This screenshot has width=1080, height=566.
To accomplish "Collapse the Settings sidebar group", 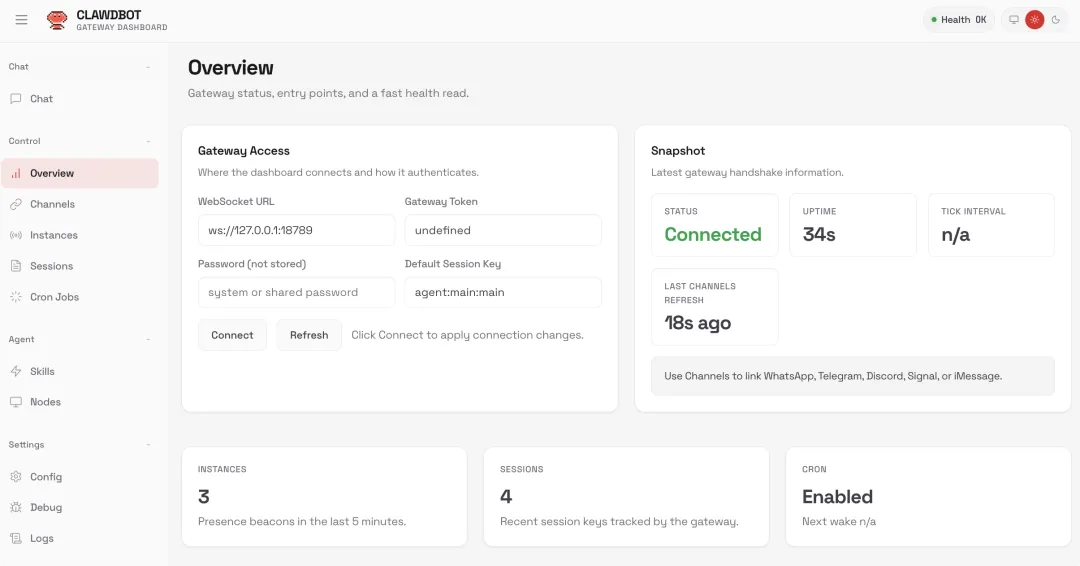I will point(148,444).
